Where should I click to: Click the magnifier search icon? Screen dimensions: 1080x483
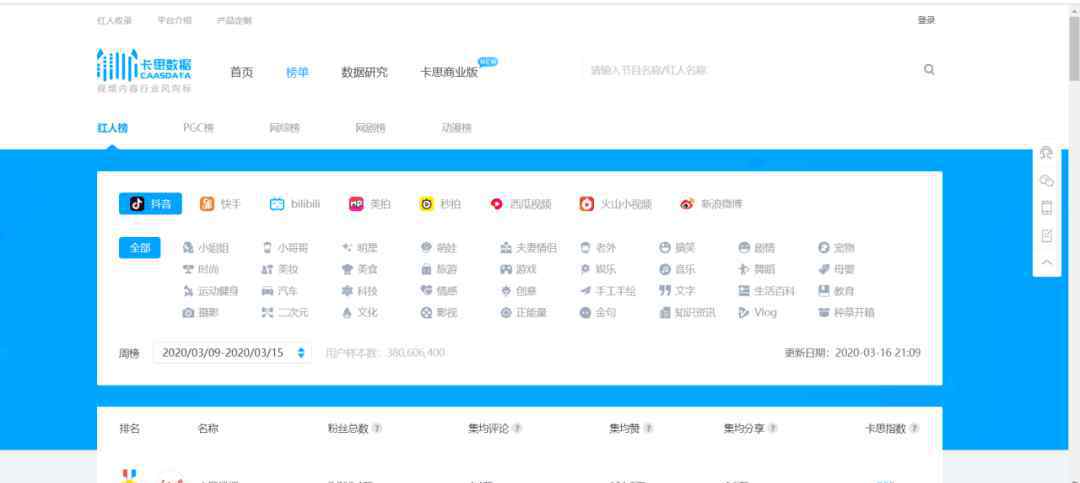[x=929, y=70]
